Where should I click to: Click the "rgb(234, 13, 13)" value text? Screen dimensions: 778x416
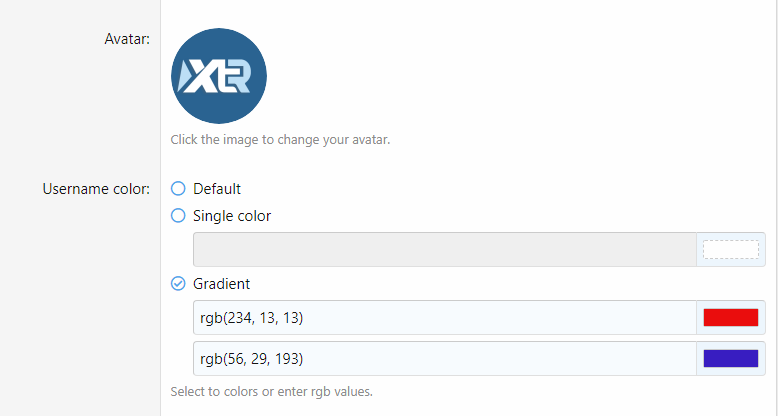[x=251, y=318]
